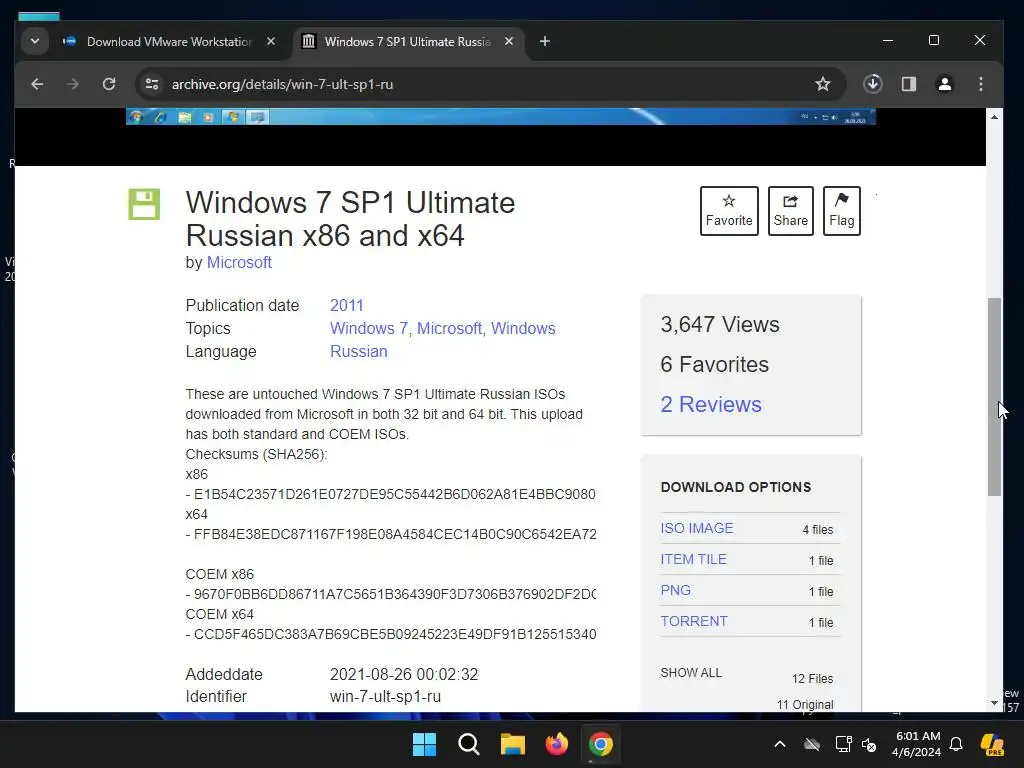Viewport: 1024px width, 768px height.
Task: Click the Identifier value win-7-ult-sp1-ru
Action: (x=385, y=697)
